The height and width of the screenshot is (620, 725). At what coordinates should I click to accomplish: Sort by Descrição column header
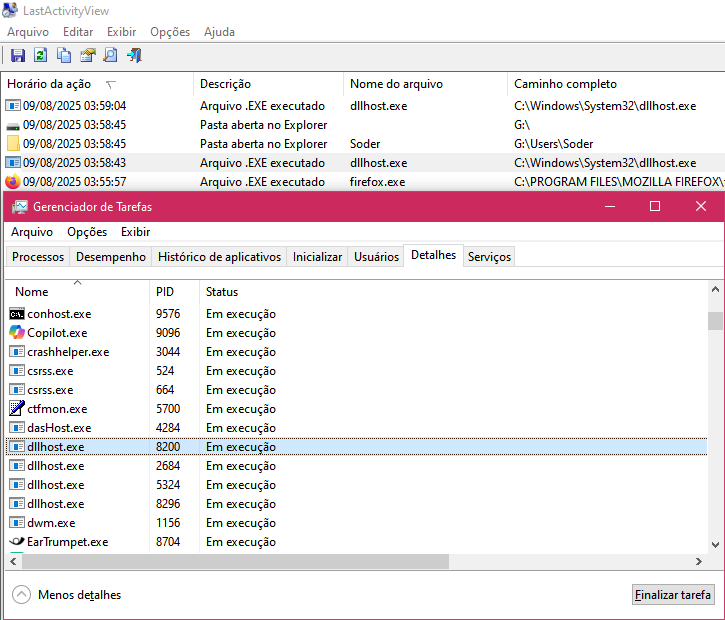pos(268,84)
